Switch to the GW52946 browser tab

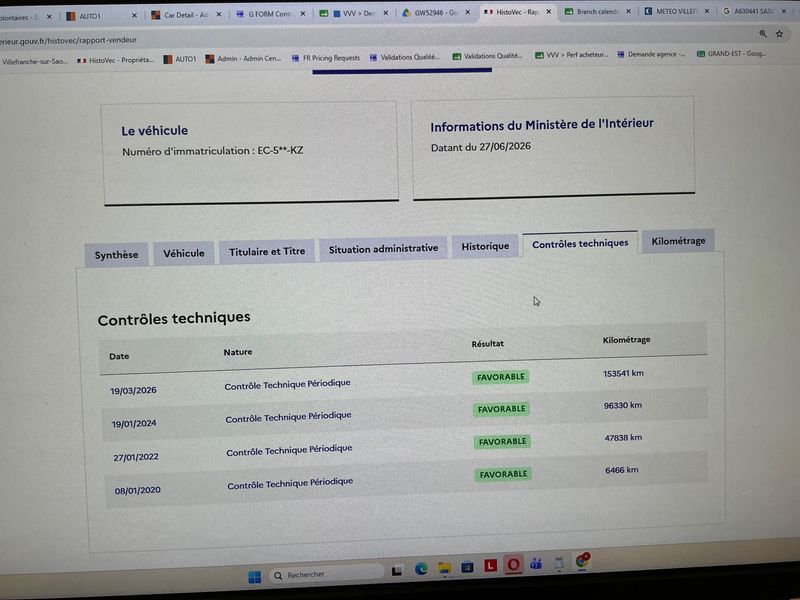point(435,13)
